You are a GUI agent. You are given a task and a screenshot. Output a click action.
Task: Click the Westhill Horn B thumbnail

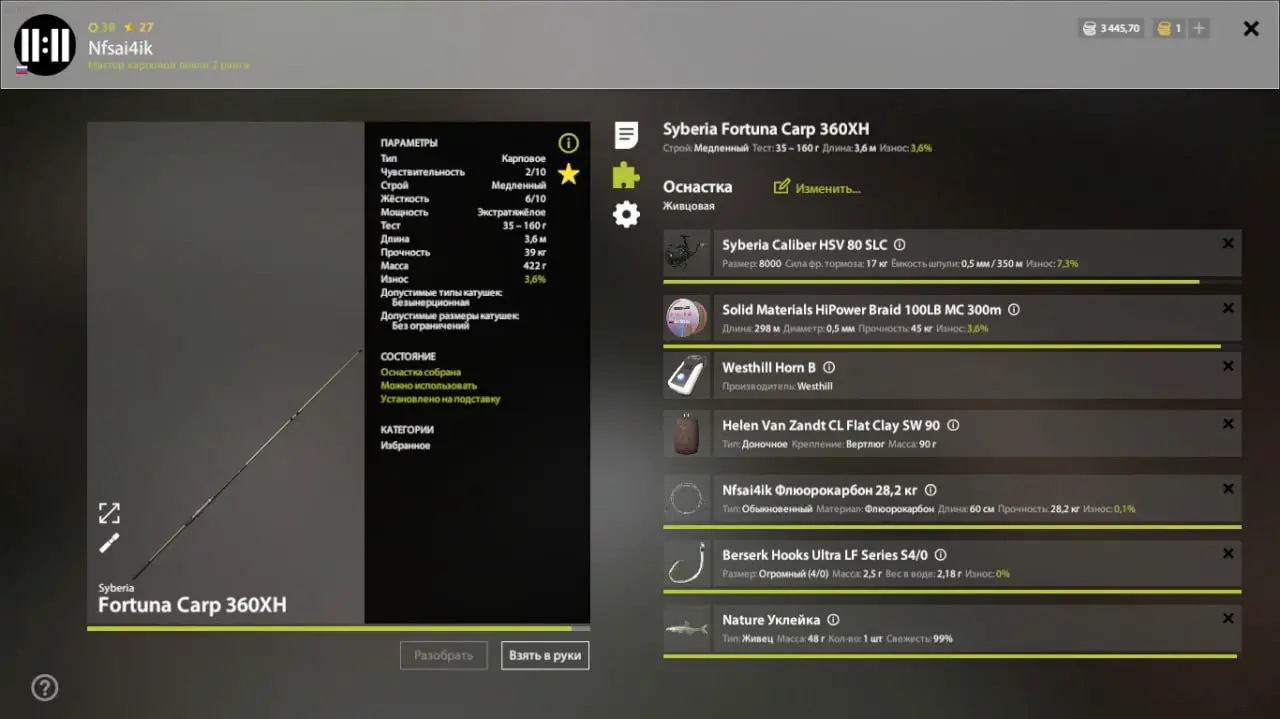(x=686, y=376)
